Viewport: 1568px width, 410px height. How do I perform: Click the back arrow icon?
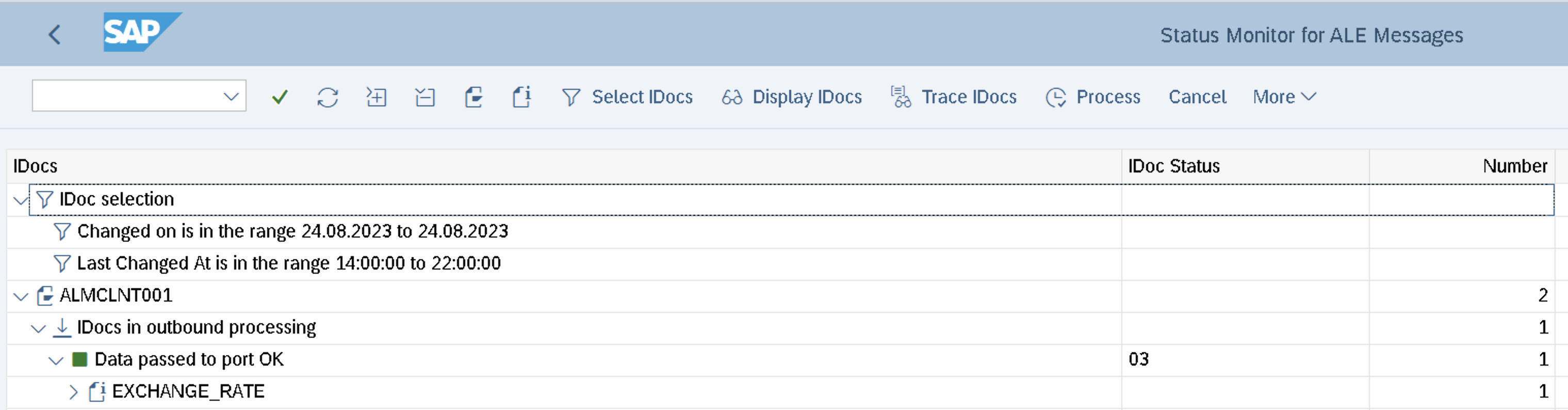[55, 34]
